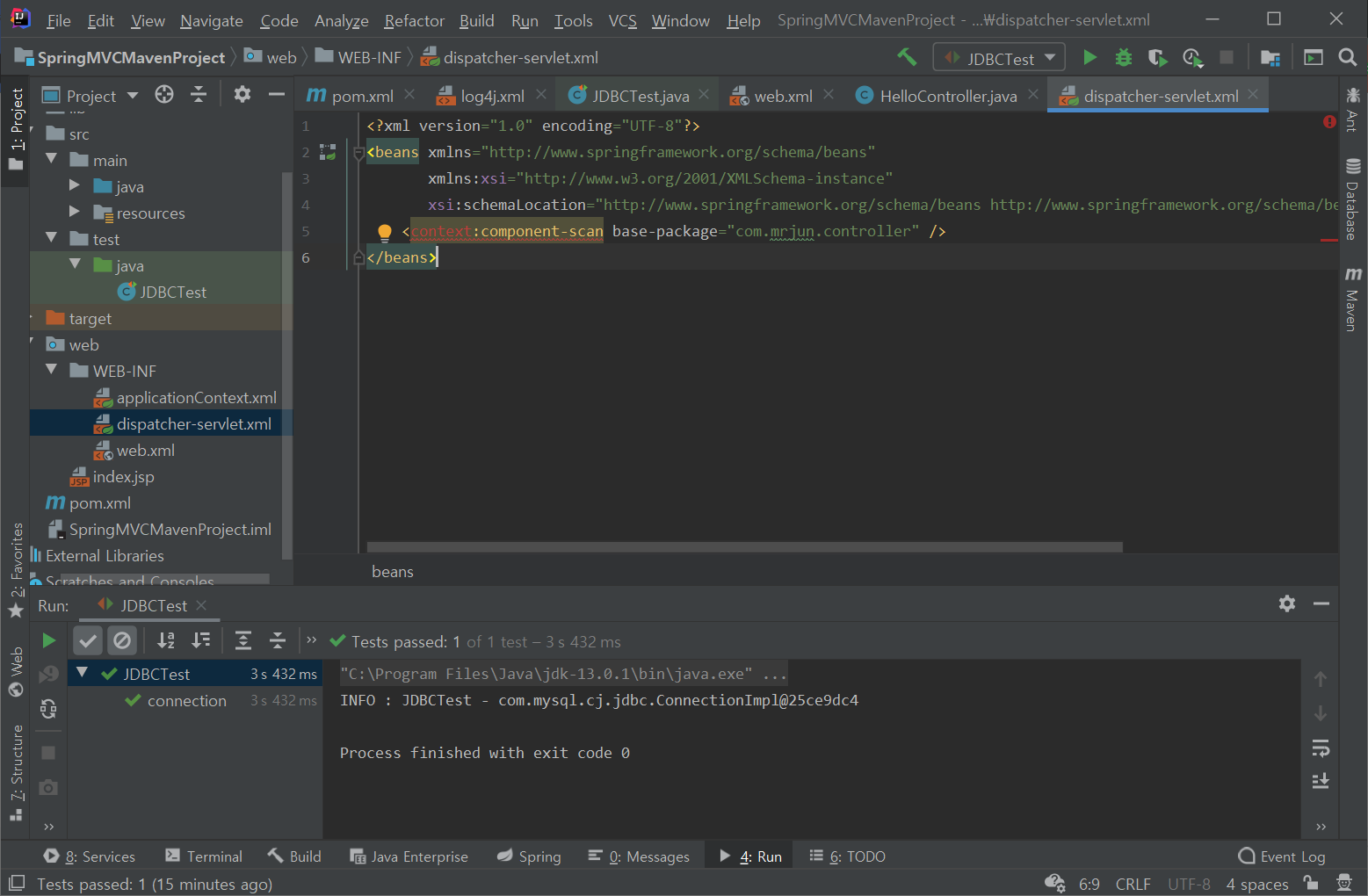1368x896 pixels.
Task: Open Event Log
Action: point(1282,856)
